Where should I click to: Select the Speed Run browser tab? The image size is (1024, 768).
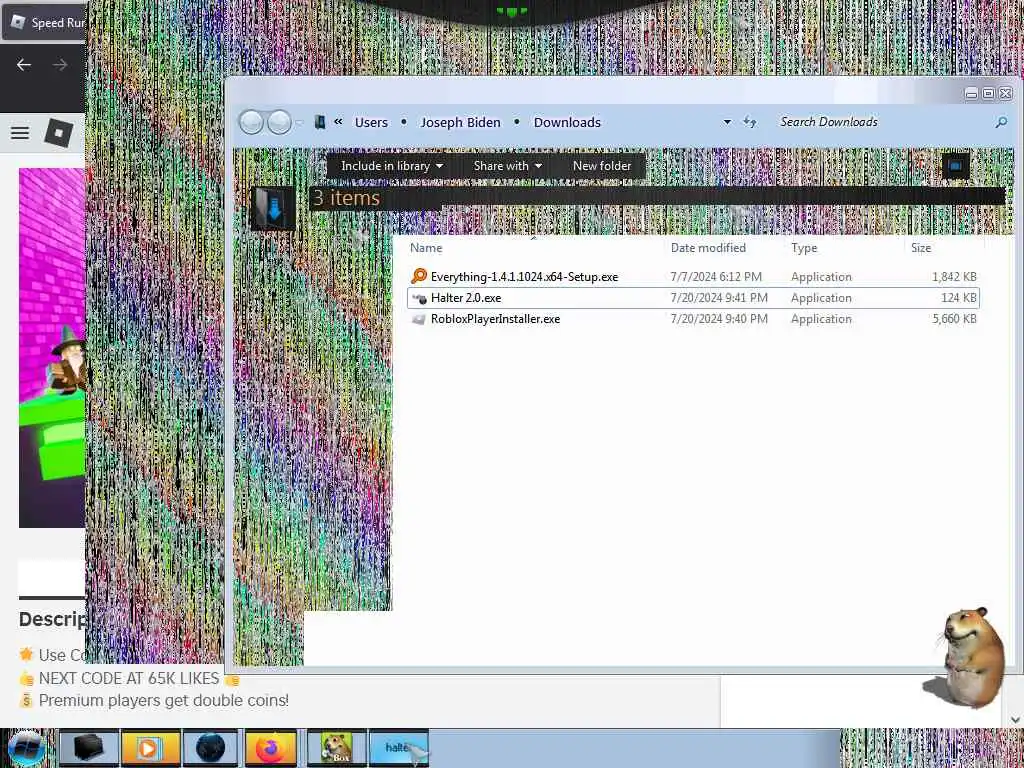(44, 22)
